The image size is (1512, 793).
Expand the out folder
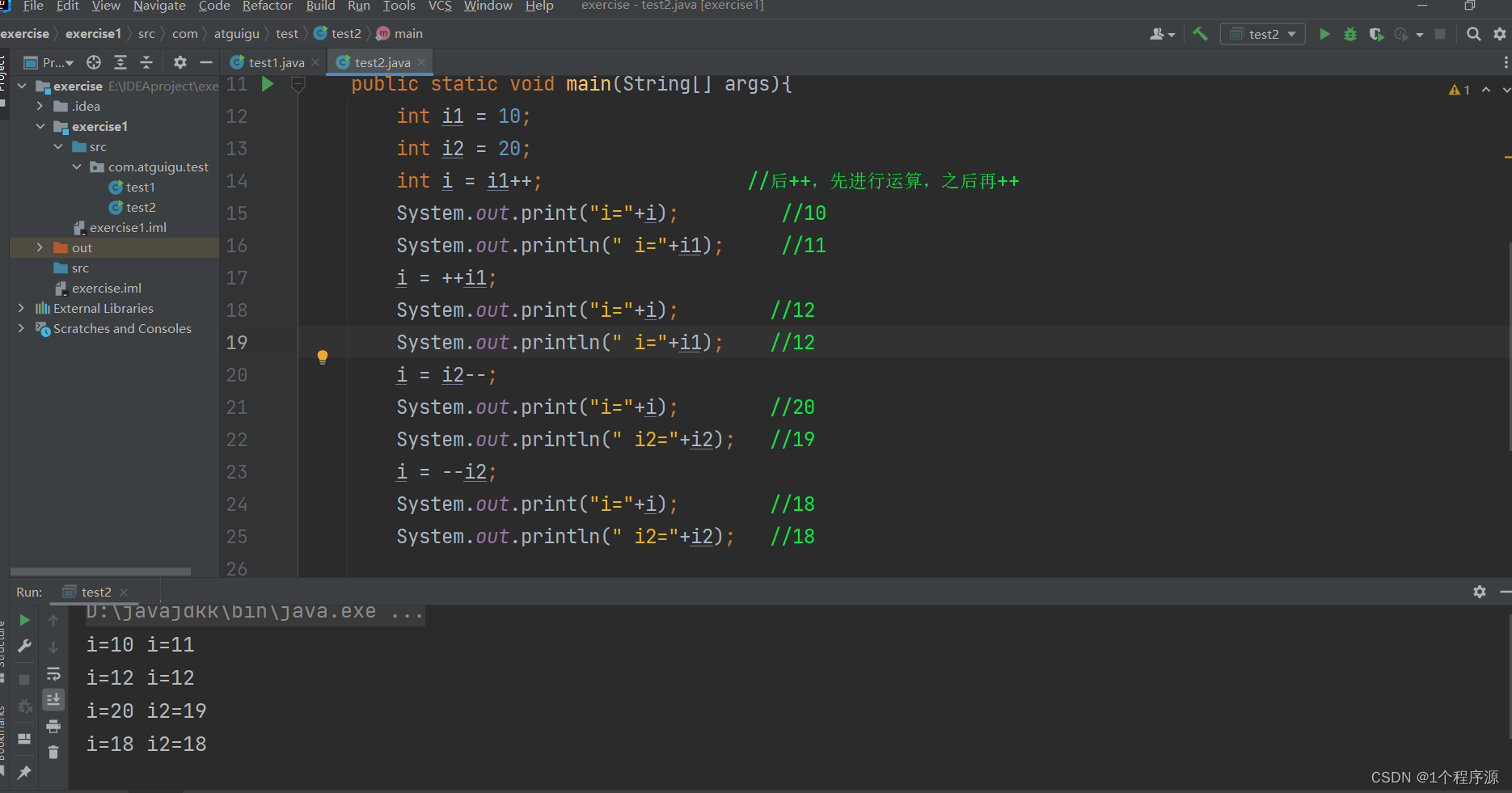(x=40, y=247)
